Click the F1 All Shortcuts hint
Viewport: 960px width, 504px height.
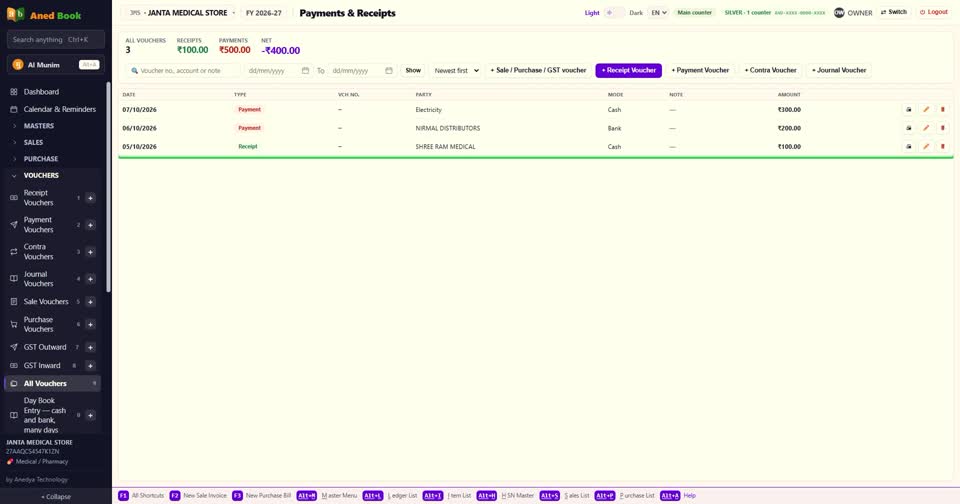tap(141, 495)
